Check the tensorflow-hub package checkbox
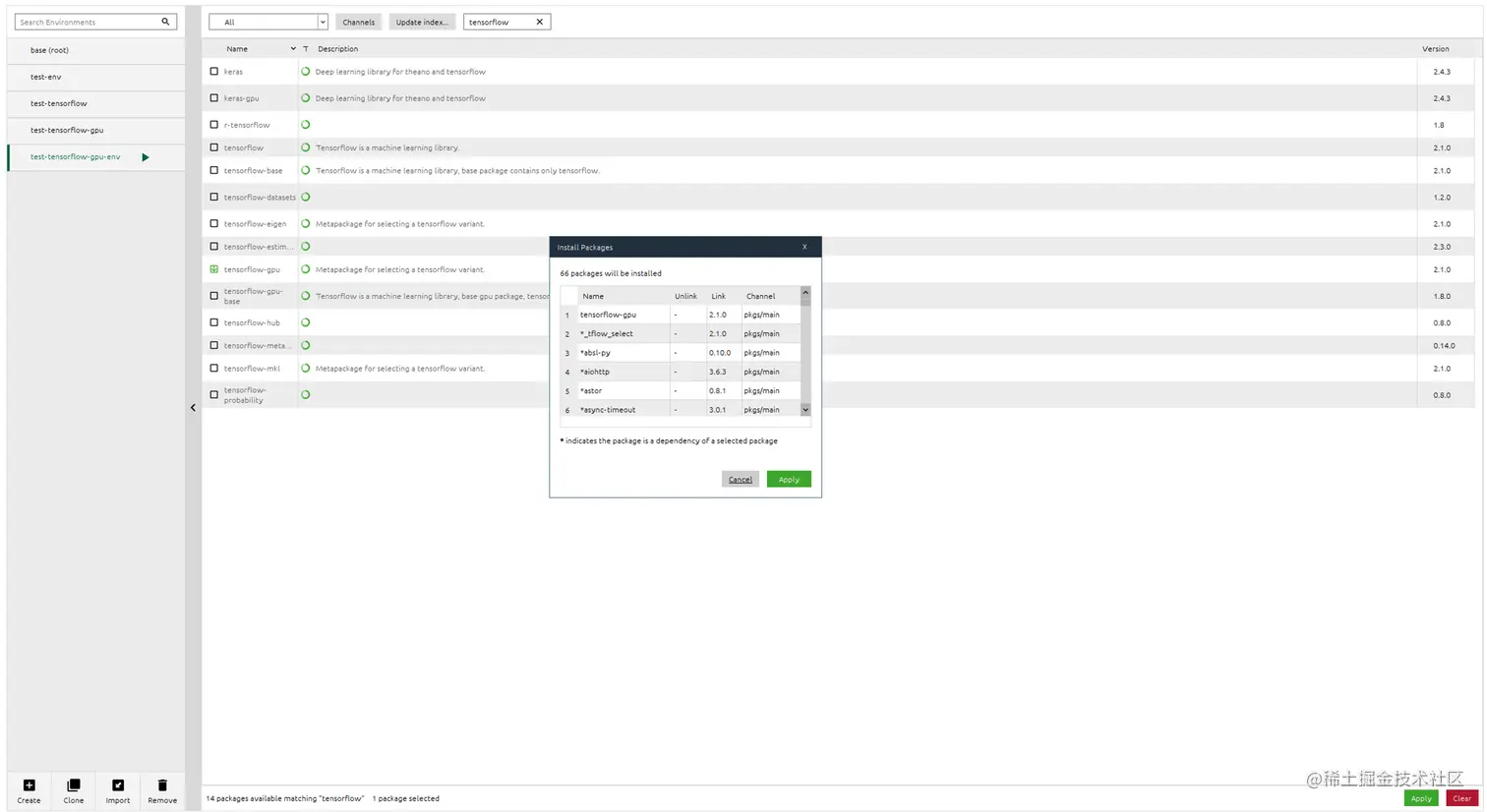 coord(214,322)
